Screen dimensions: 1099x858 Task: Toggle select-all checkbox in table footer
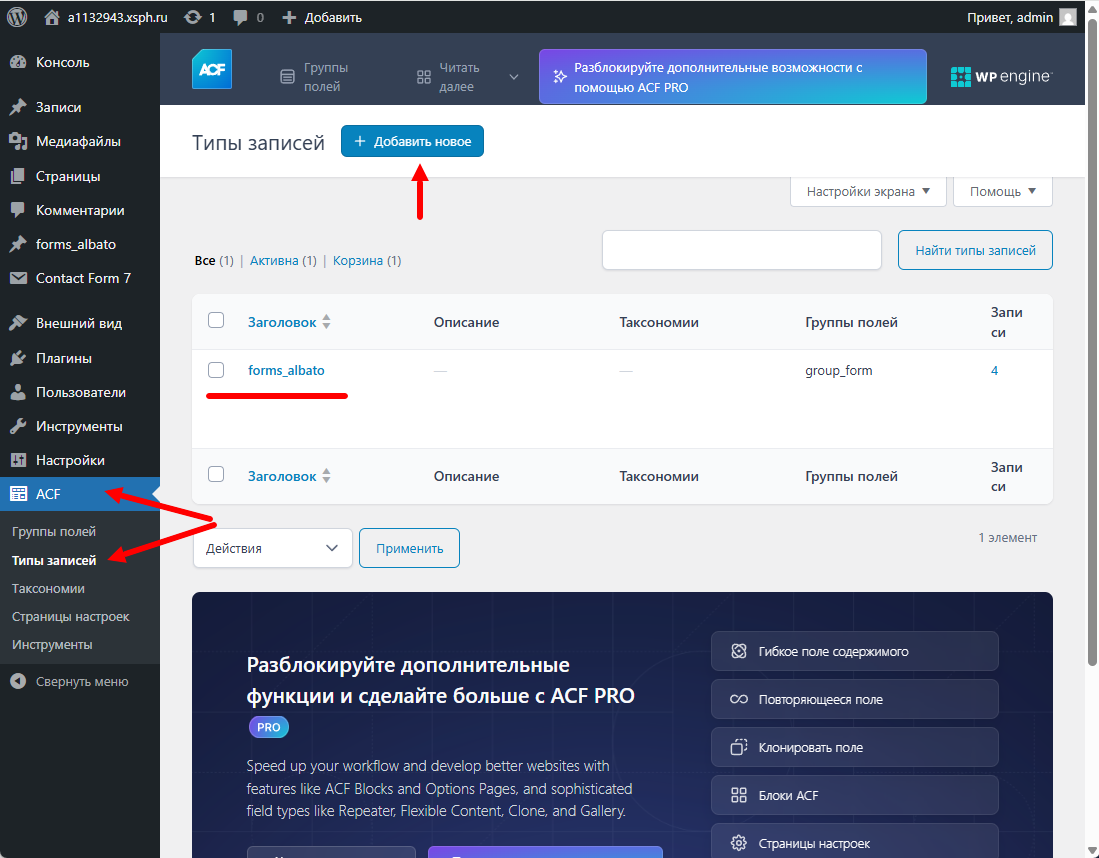tap(216, 474)
